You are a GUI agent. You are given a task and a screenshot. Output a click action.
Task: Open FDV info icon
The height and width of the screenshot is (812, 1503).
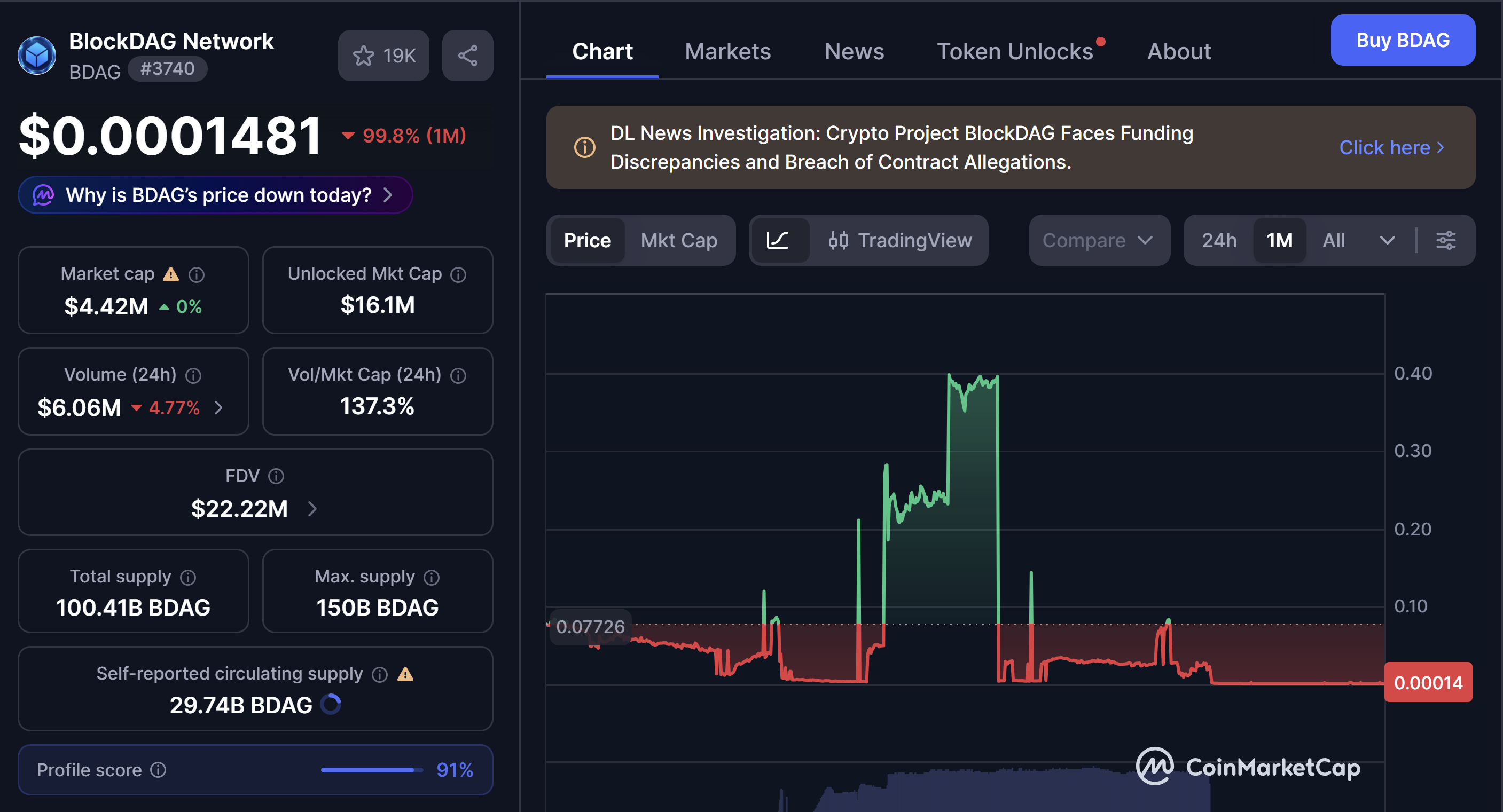tap(276, 477)
